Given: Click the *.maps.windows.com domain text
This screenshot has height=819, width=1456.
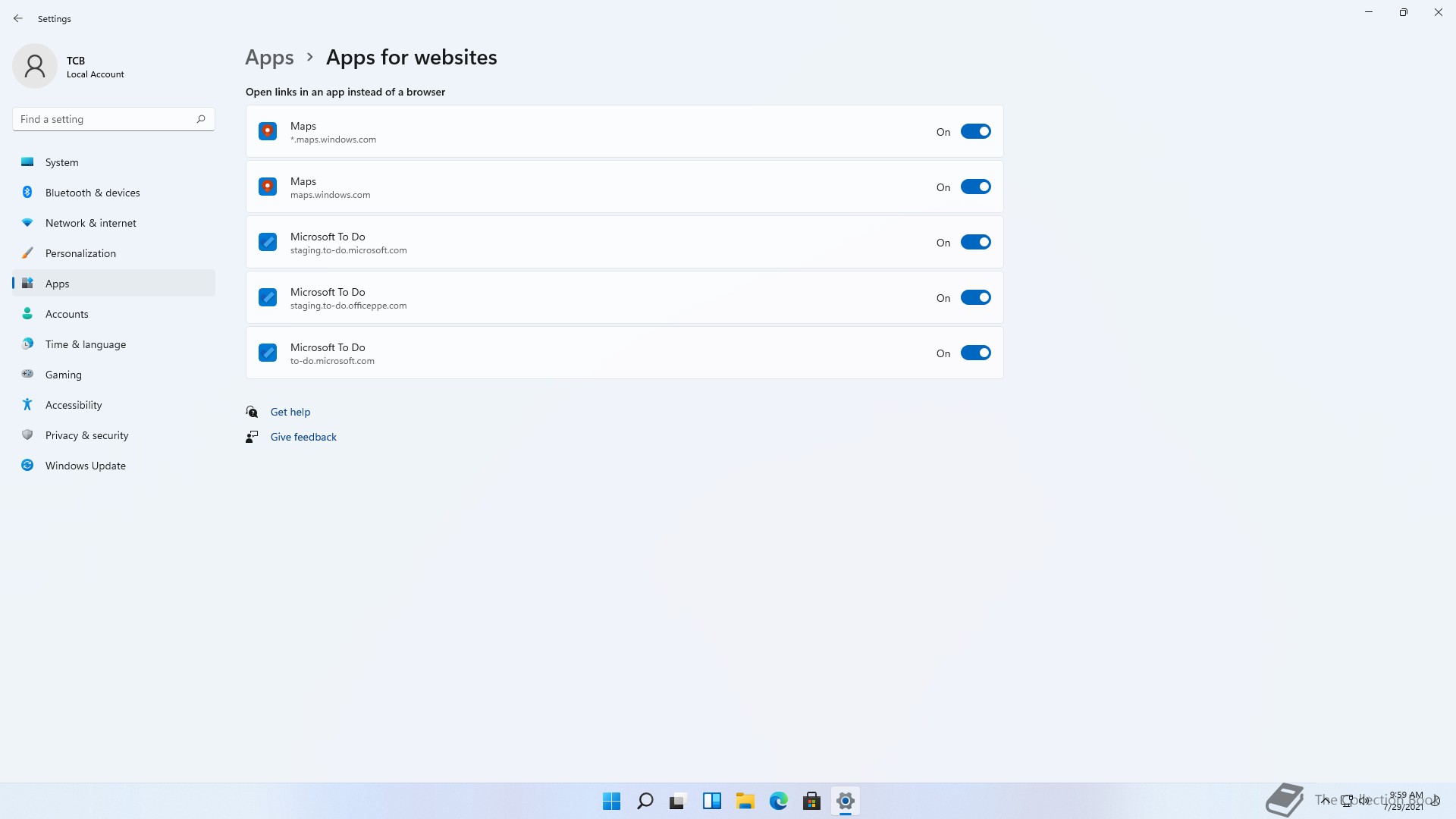Looking at the screenshot, I should tap(333, 140).
